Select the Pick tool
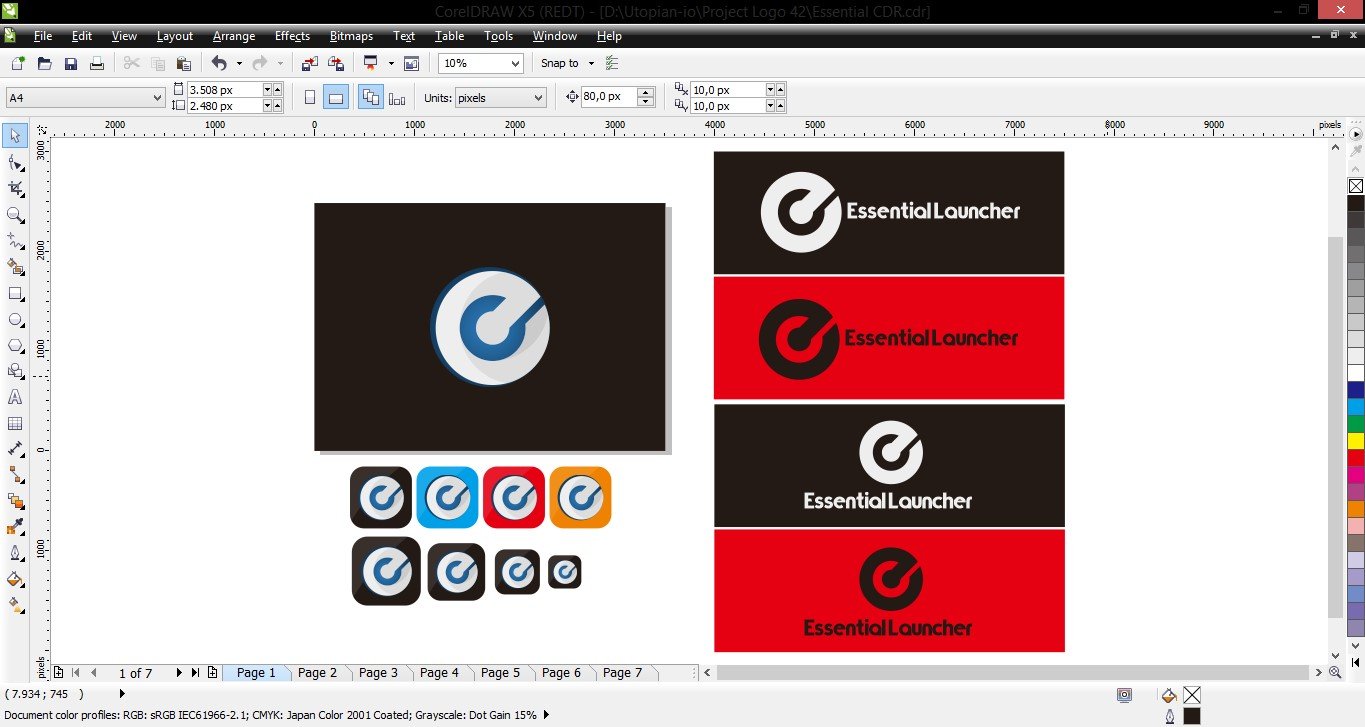Viewport: 1365px width, 727px height. [x=15, y=136]
